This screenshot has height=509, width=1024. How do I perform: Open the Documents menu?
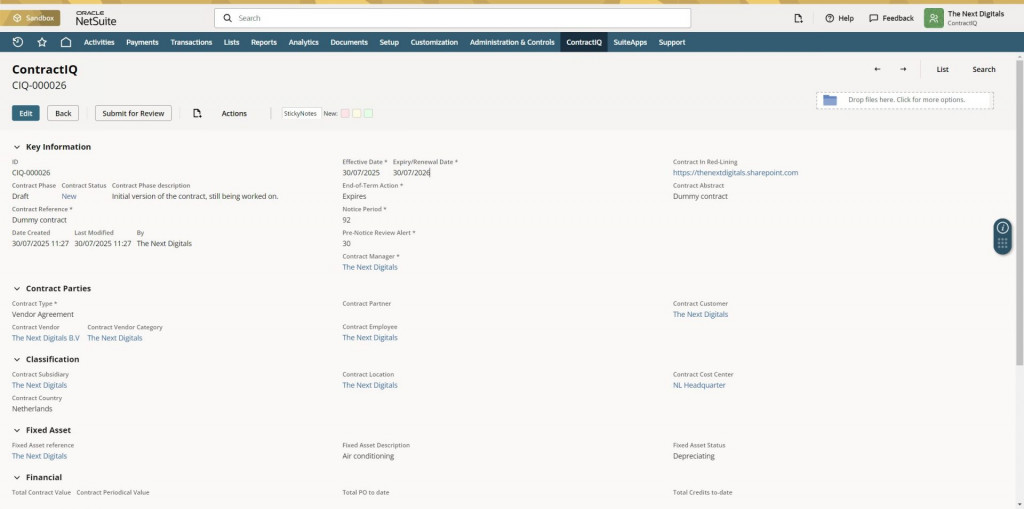349,42
